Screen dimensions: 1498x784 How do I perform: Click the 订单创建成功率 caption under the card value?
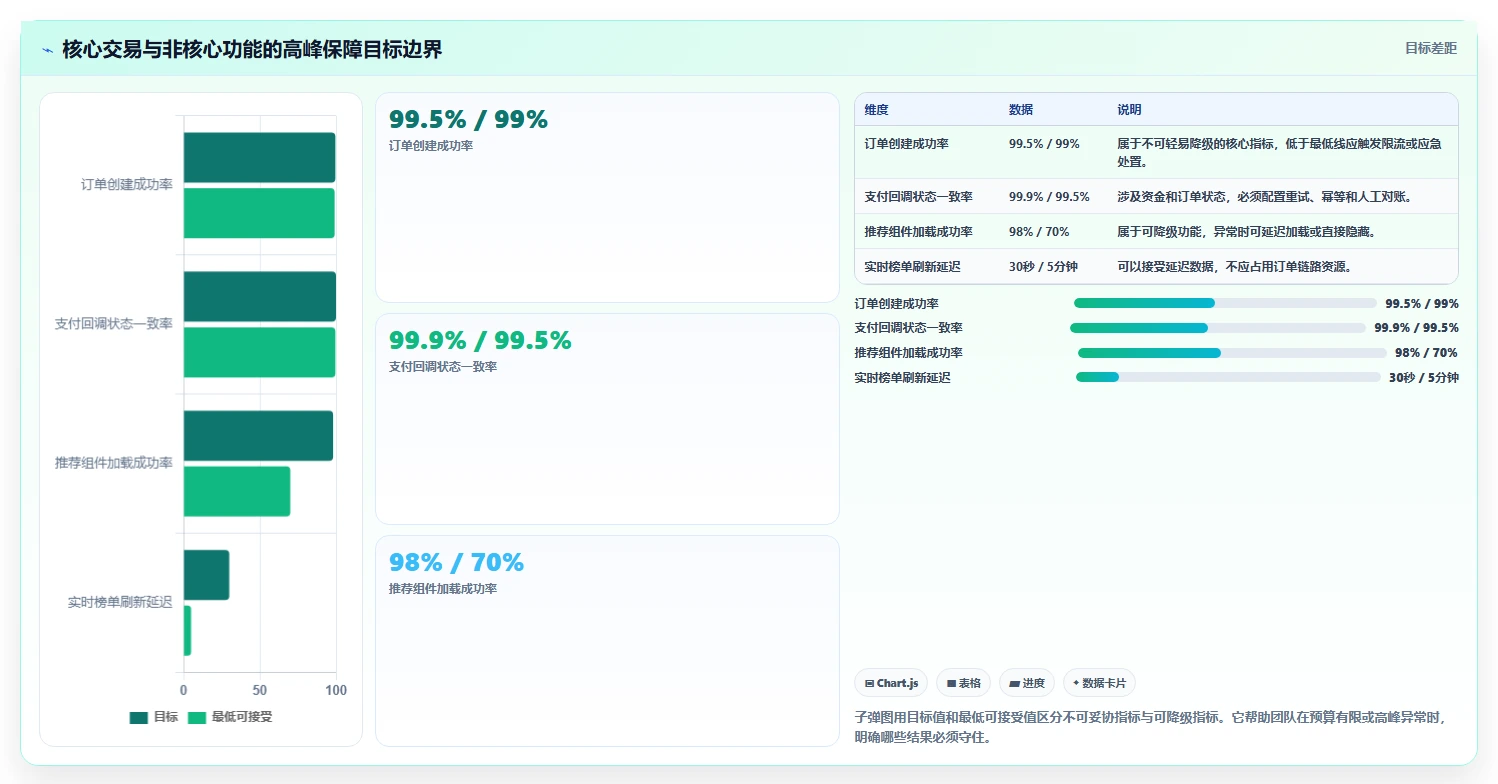coord(431,146)
